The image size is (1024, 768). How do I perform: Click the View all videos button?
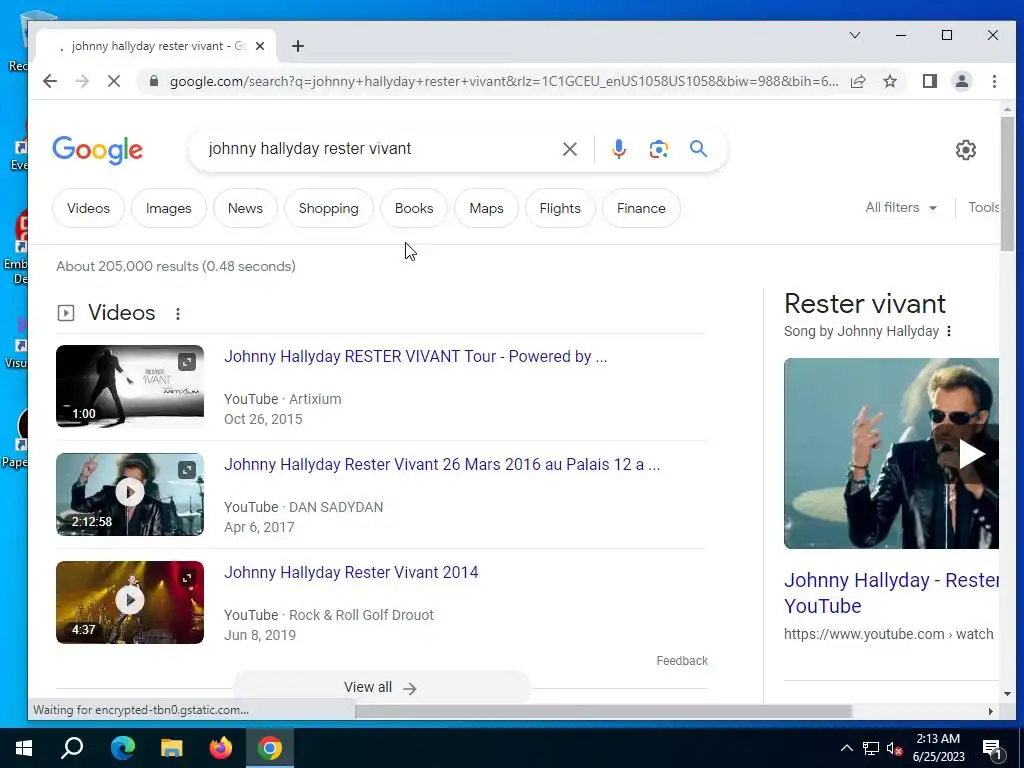tap(381, 687)
